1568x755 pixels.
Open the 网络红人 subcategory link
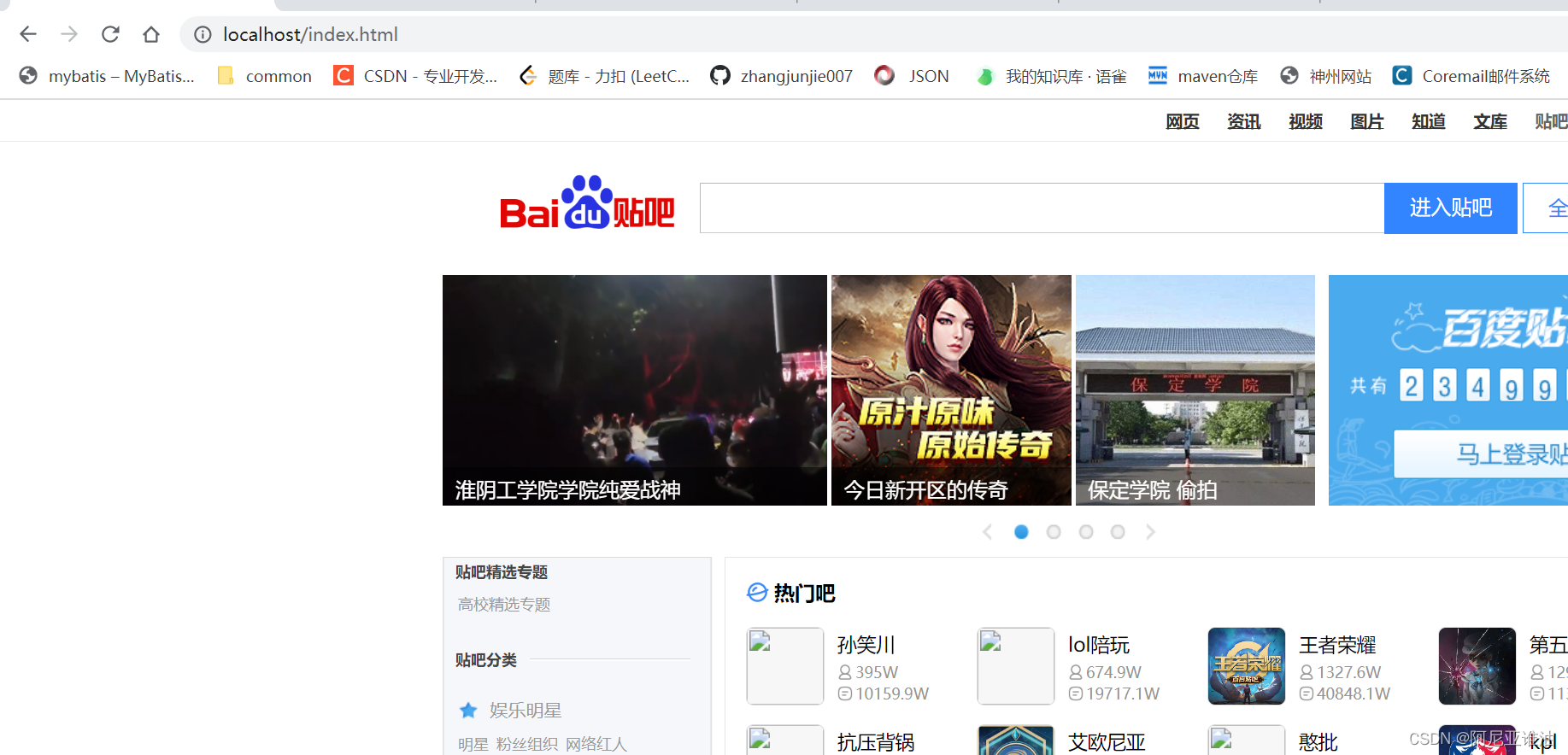click(x=596, y=745)
